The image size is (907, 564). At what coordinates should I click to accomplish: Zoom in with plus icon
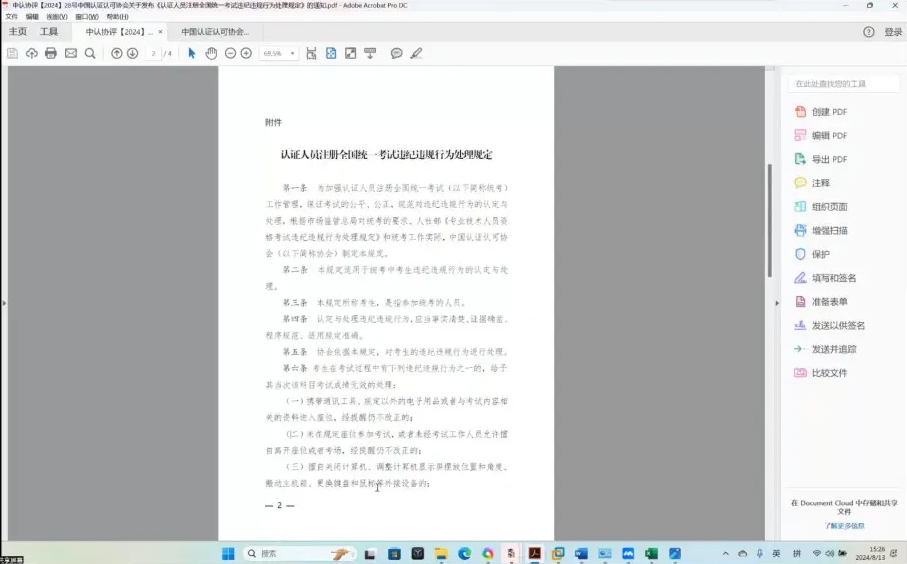(246, 53)
